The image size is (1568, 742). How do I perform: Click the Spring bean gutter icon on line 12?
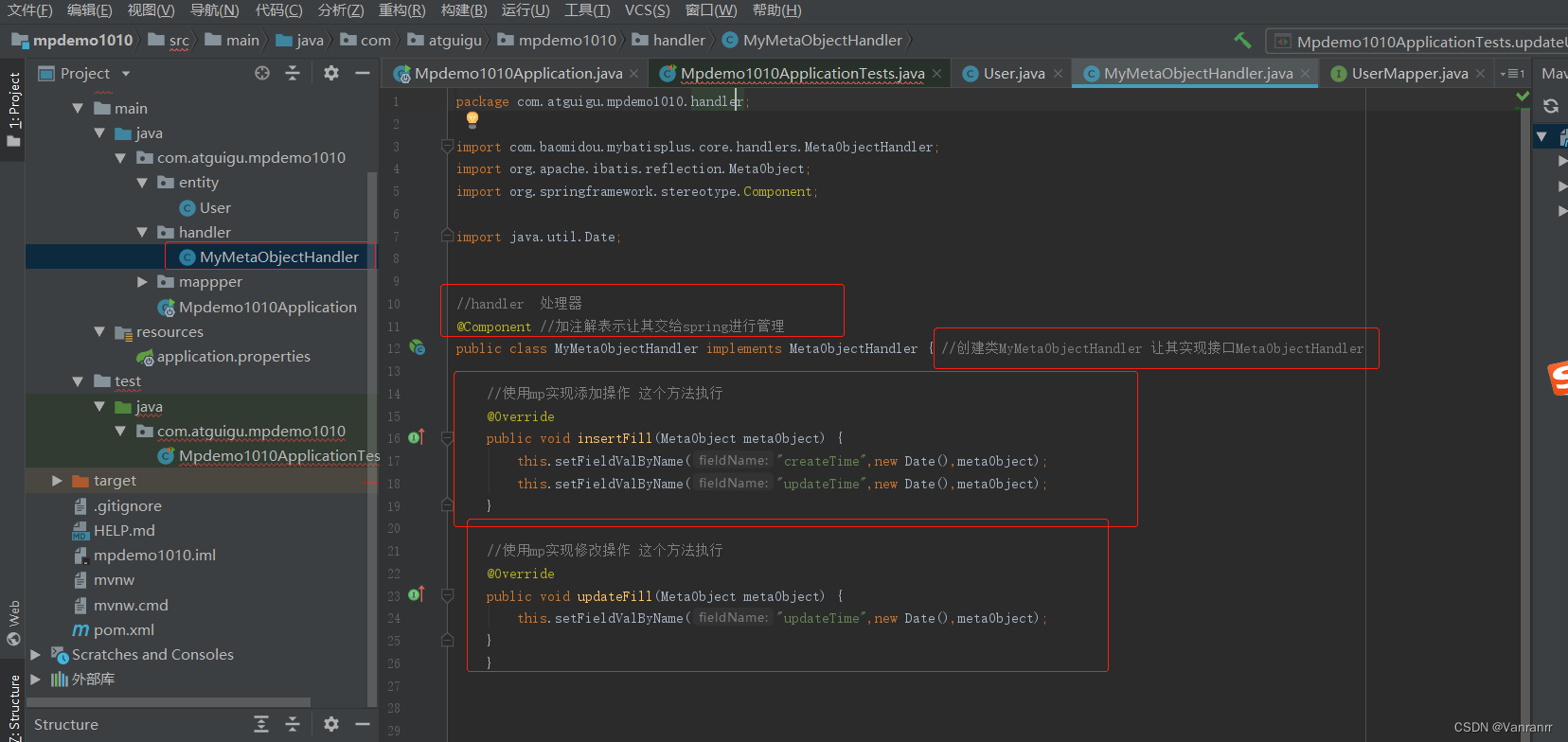[417, 348]
